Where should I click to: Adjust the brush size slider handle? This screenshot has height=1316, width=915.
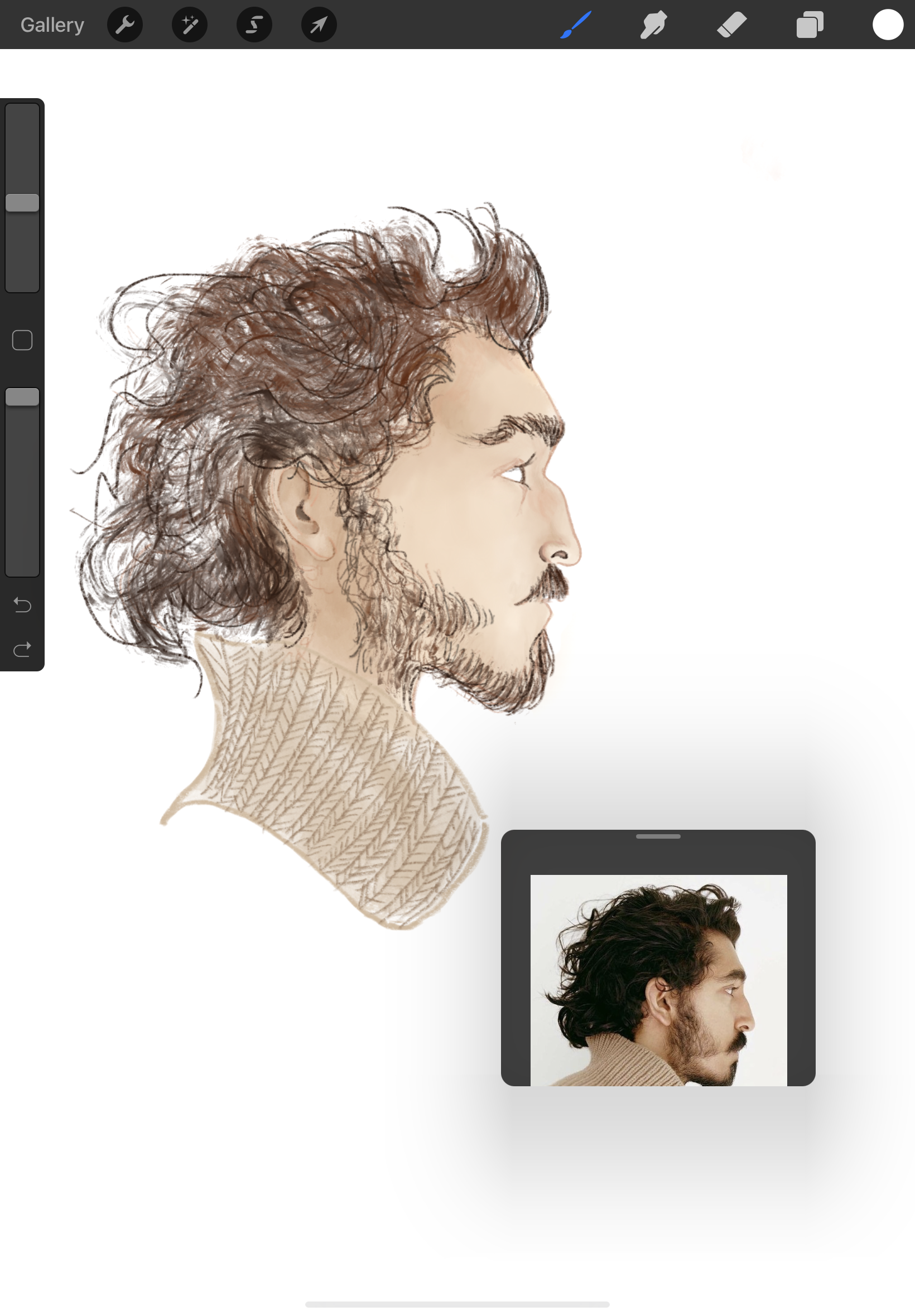tap(22, 203)
